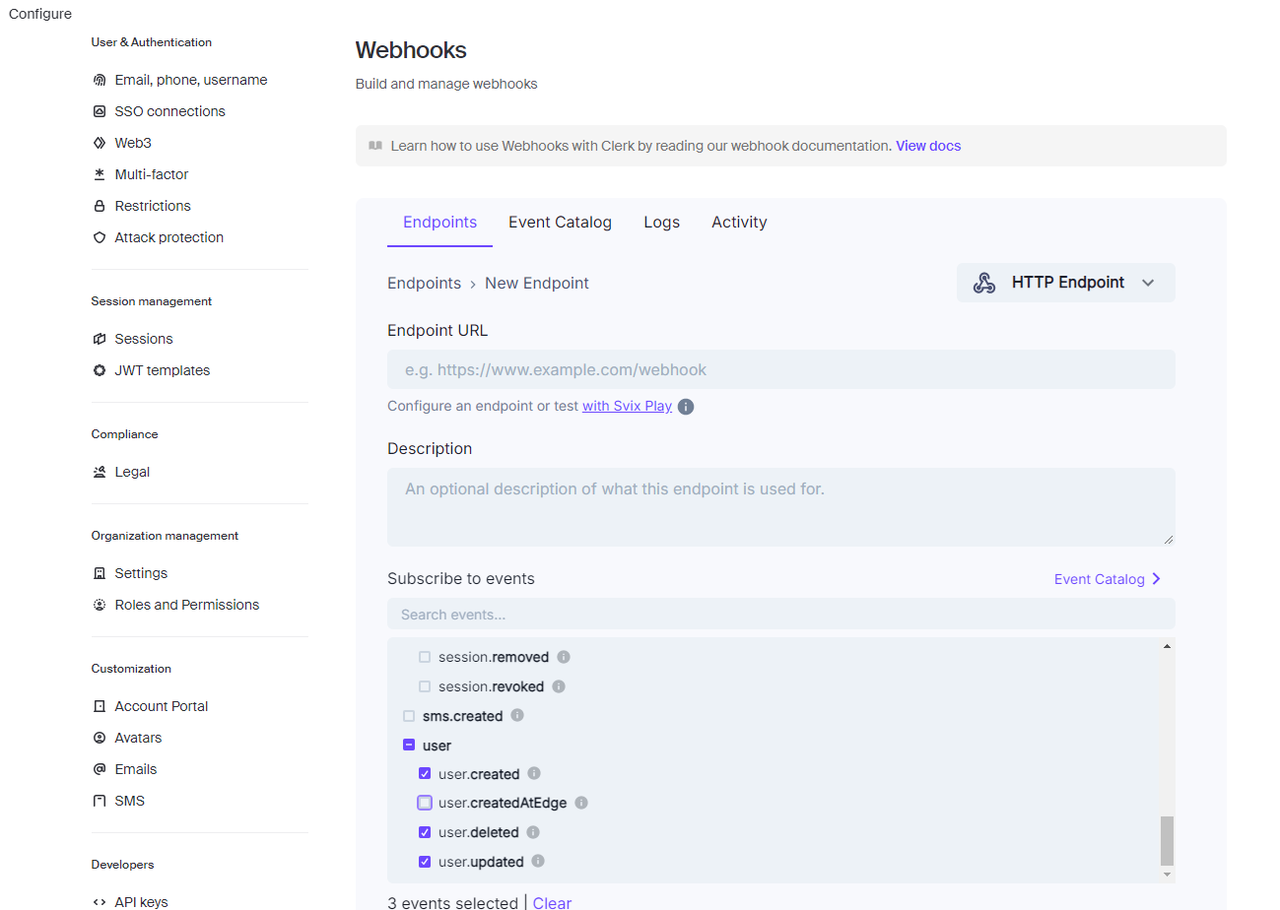Click the shield icon beside Attack protection
Viewport: 1280px width, 910px height.
pyautogui.click(x=99, y=237)
